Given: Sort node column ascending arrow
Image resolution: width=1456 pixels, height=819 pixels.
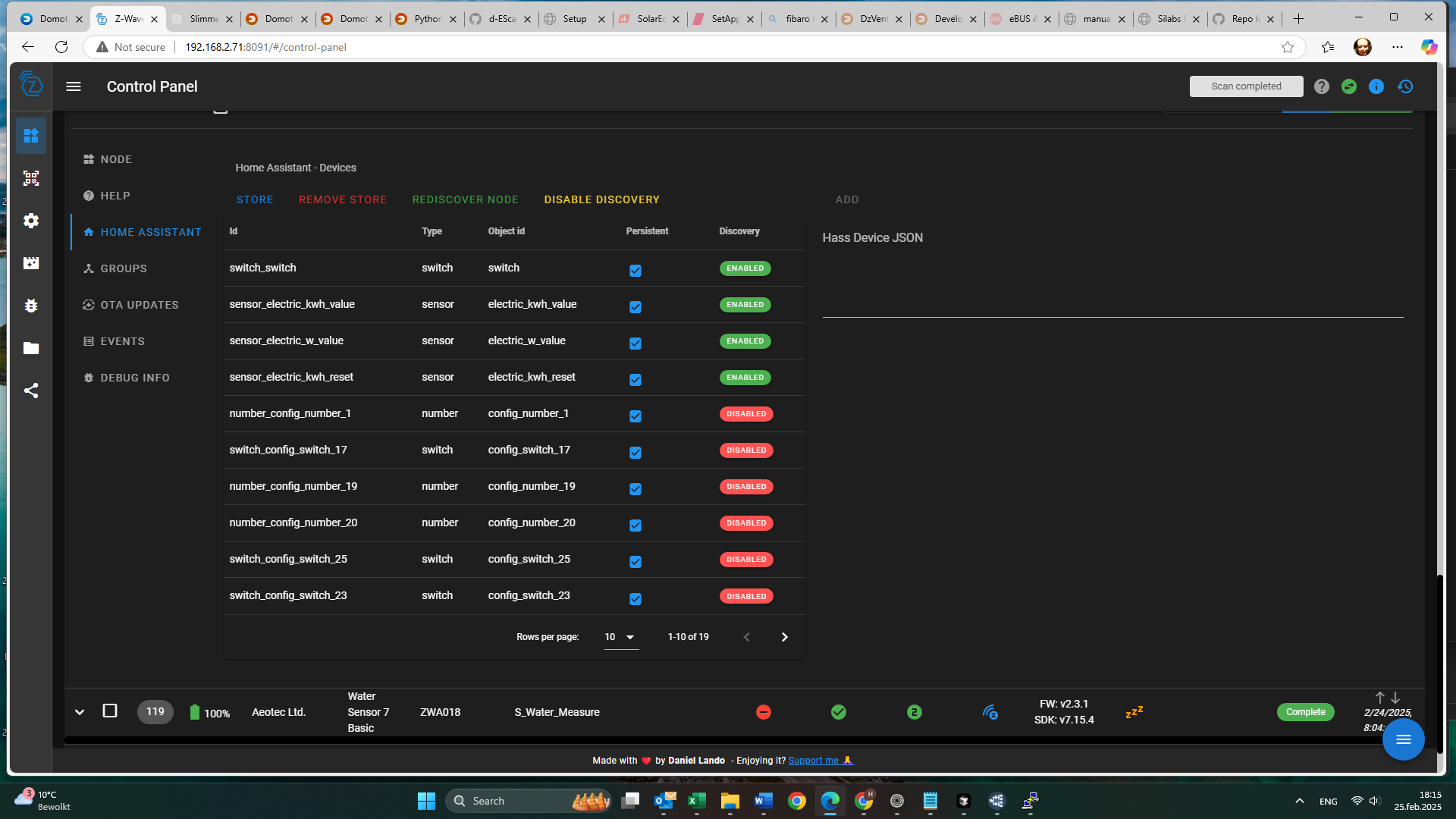Looking at the screenshot, I should pyautogui.click(x=1380, y=697).
